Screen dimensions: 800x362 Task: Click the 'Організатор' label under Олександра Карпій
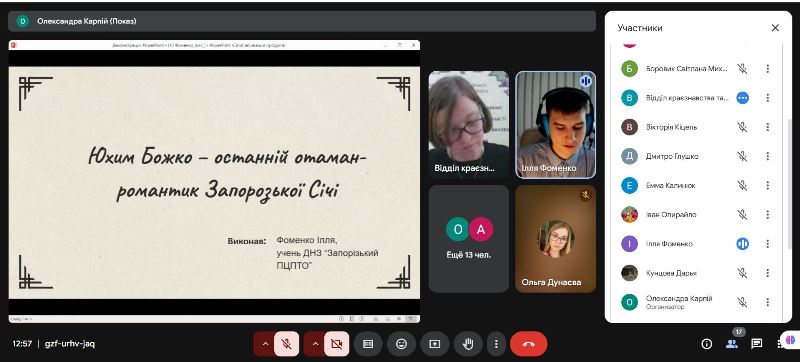pos(665,307)
